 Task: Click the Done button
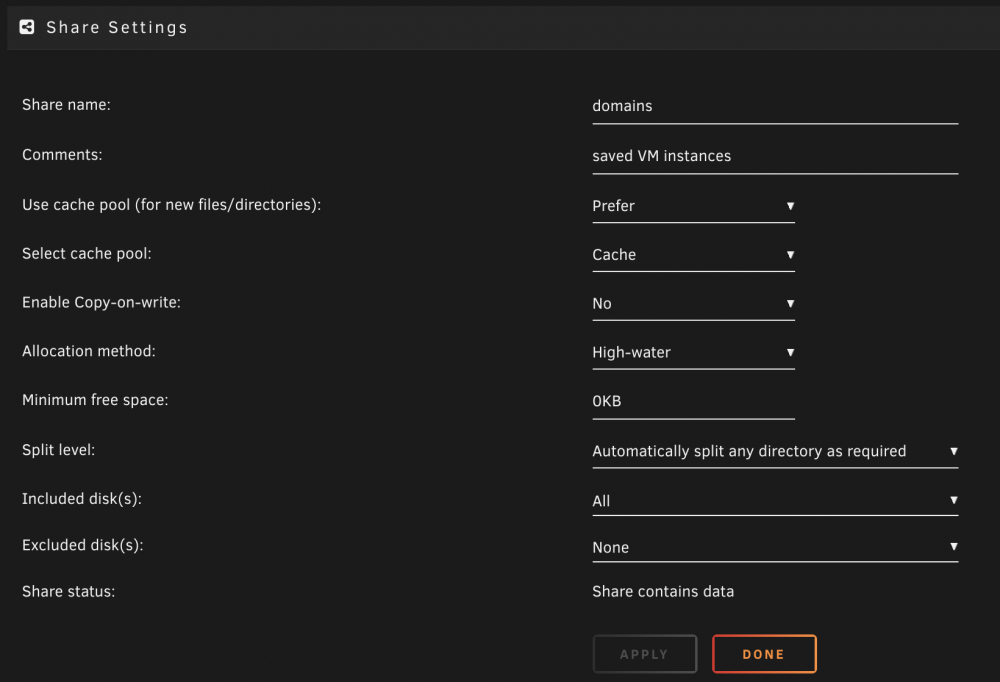point(764,654)
